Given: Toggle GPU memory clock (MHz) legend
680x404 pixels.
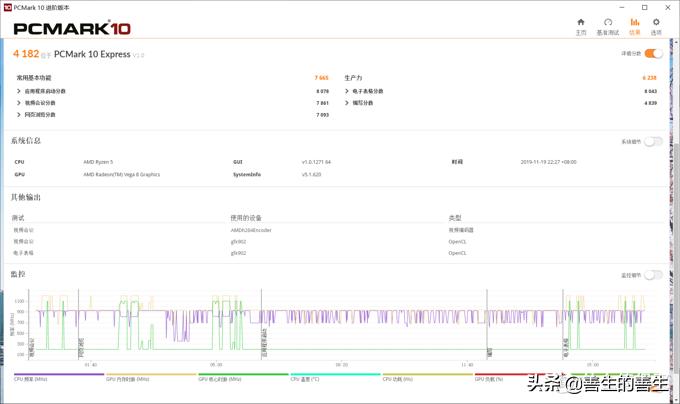Looking at the screenshot, I should point(151,377).
